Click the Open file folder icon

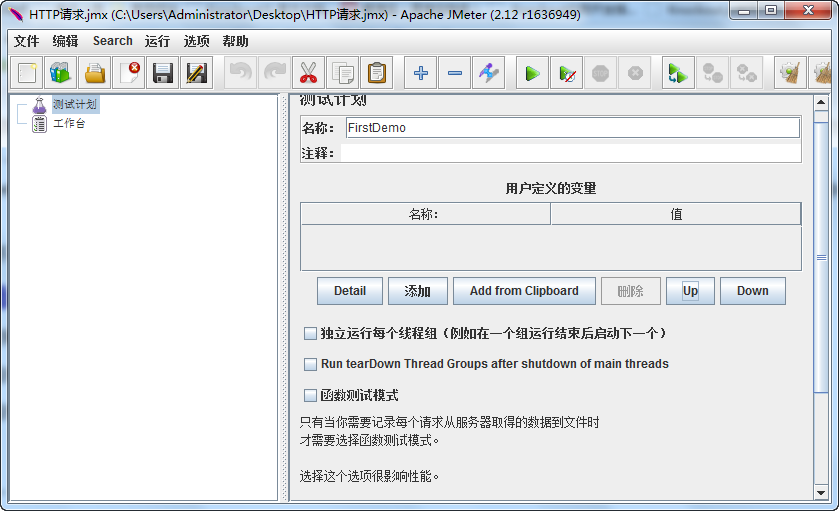coord(95,73)
